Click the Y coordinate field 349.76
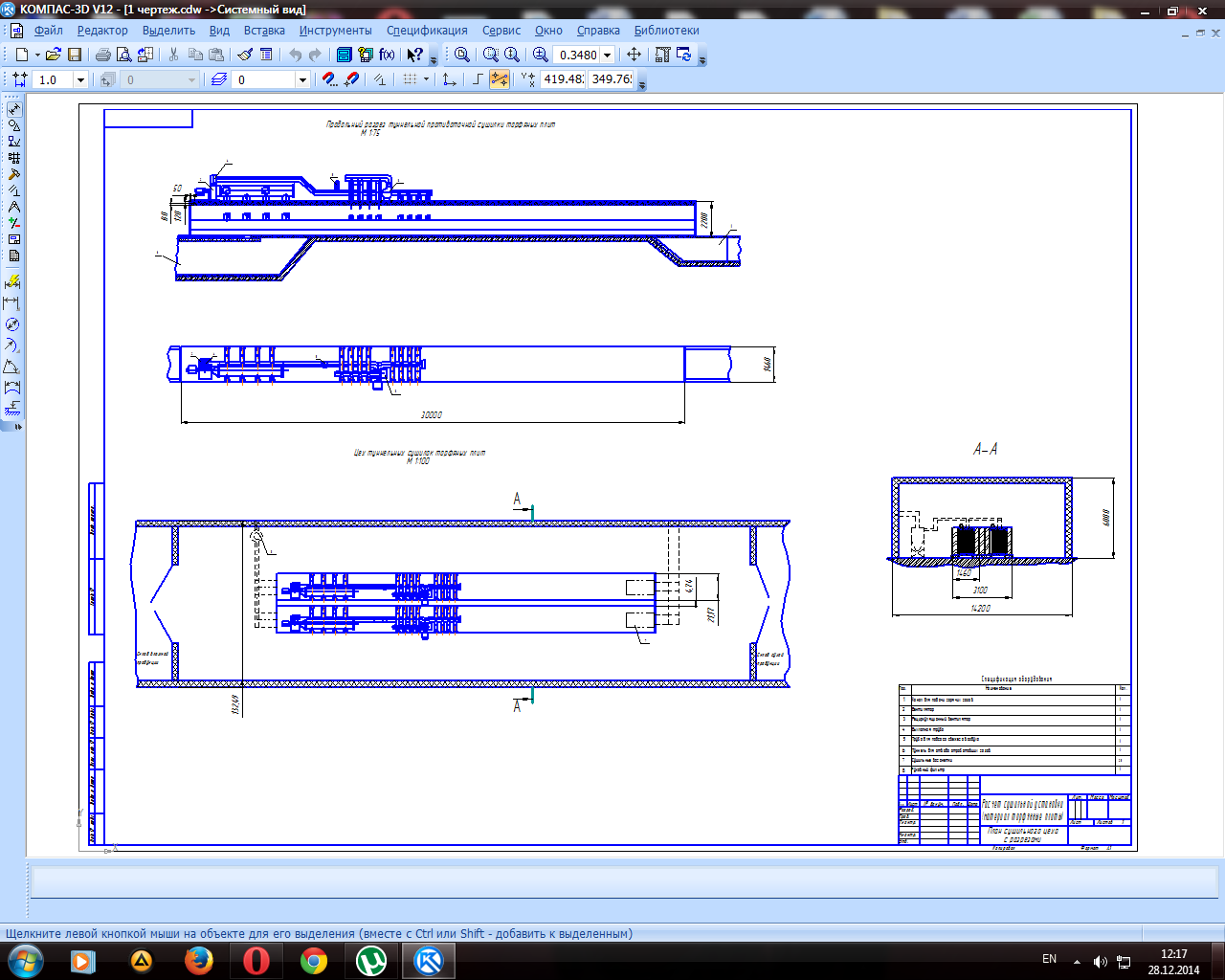 [612, 79]
